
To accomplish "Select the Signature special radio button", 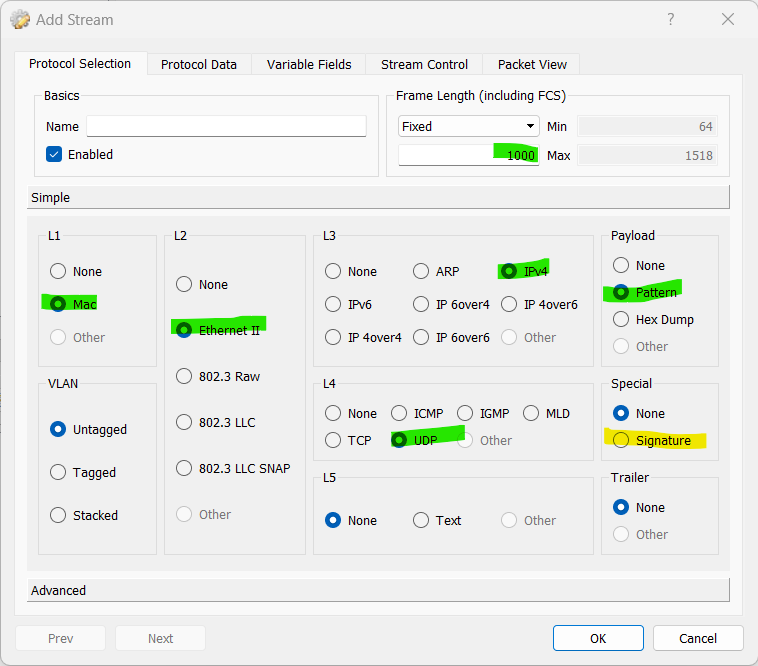I will (x=621, y=440).
